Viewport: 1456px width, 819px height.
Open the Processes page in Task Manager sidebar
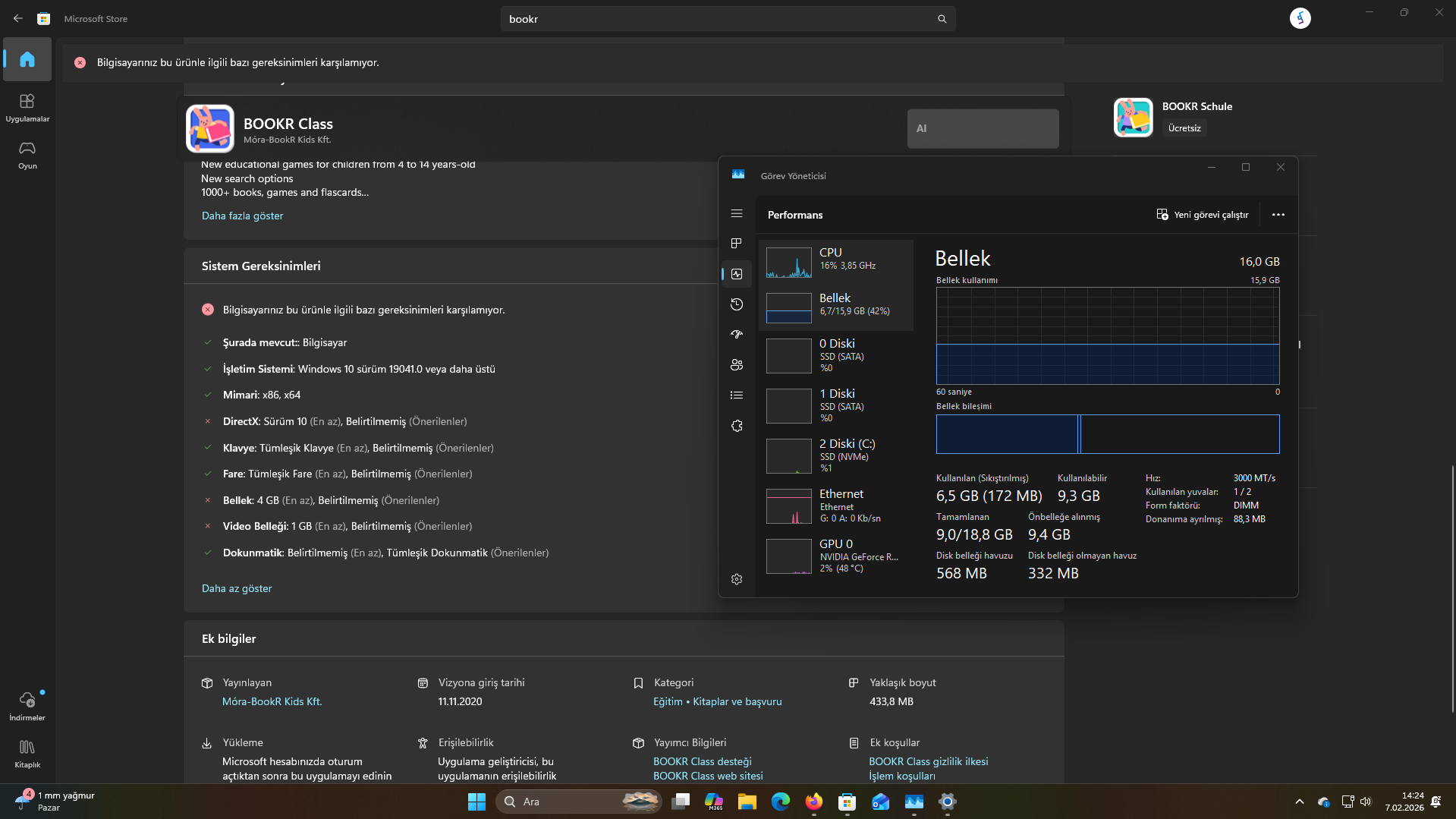click(x=736, y=244)
